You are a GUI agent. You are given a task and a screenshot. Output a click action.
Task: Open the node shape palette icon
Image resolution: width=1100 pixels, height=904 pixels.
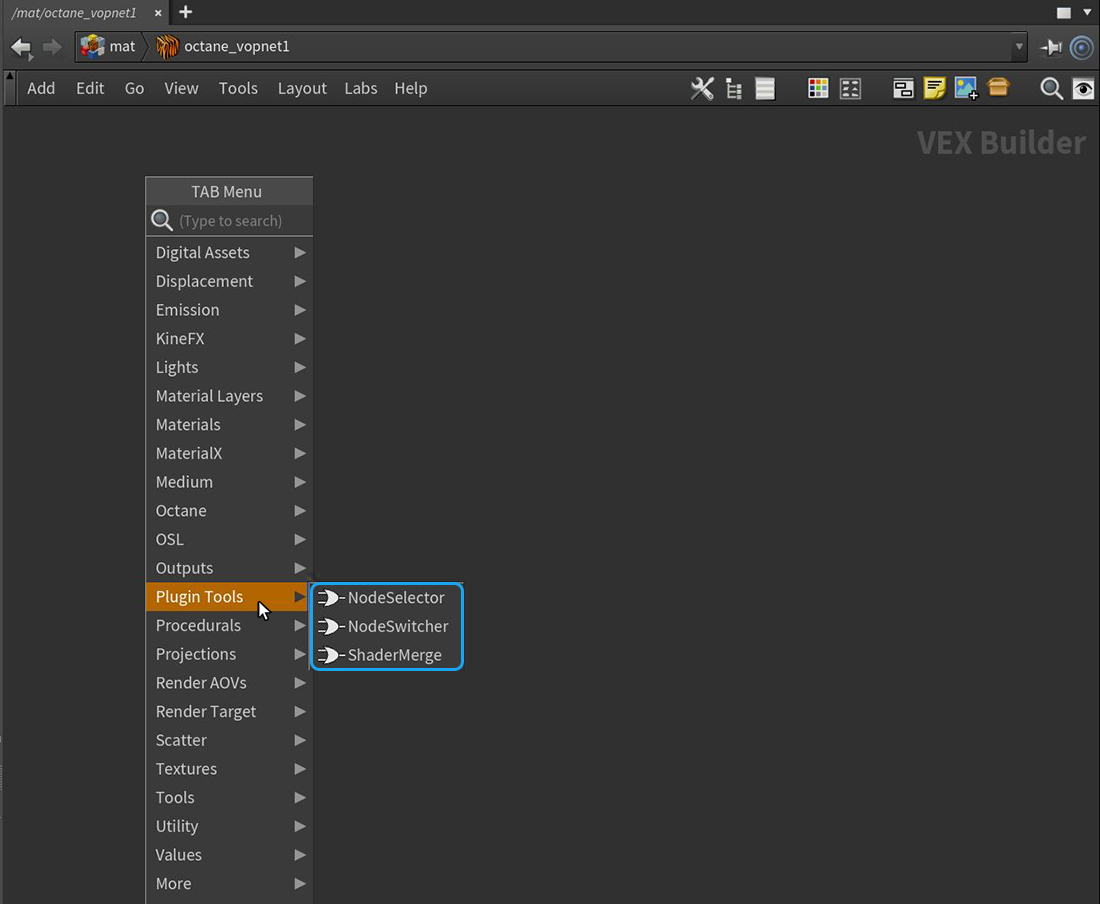[850, 89]
